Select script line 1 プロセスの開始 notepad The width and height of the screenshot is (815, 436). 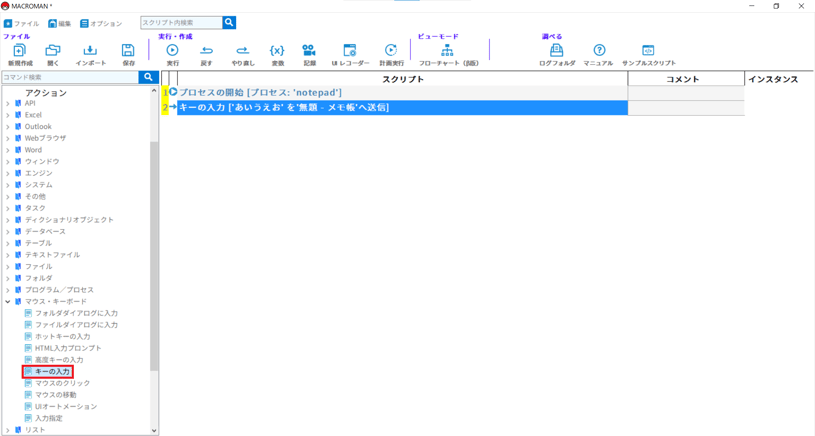402,93
